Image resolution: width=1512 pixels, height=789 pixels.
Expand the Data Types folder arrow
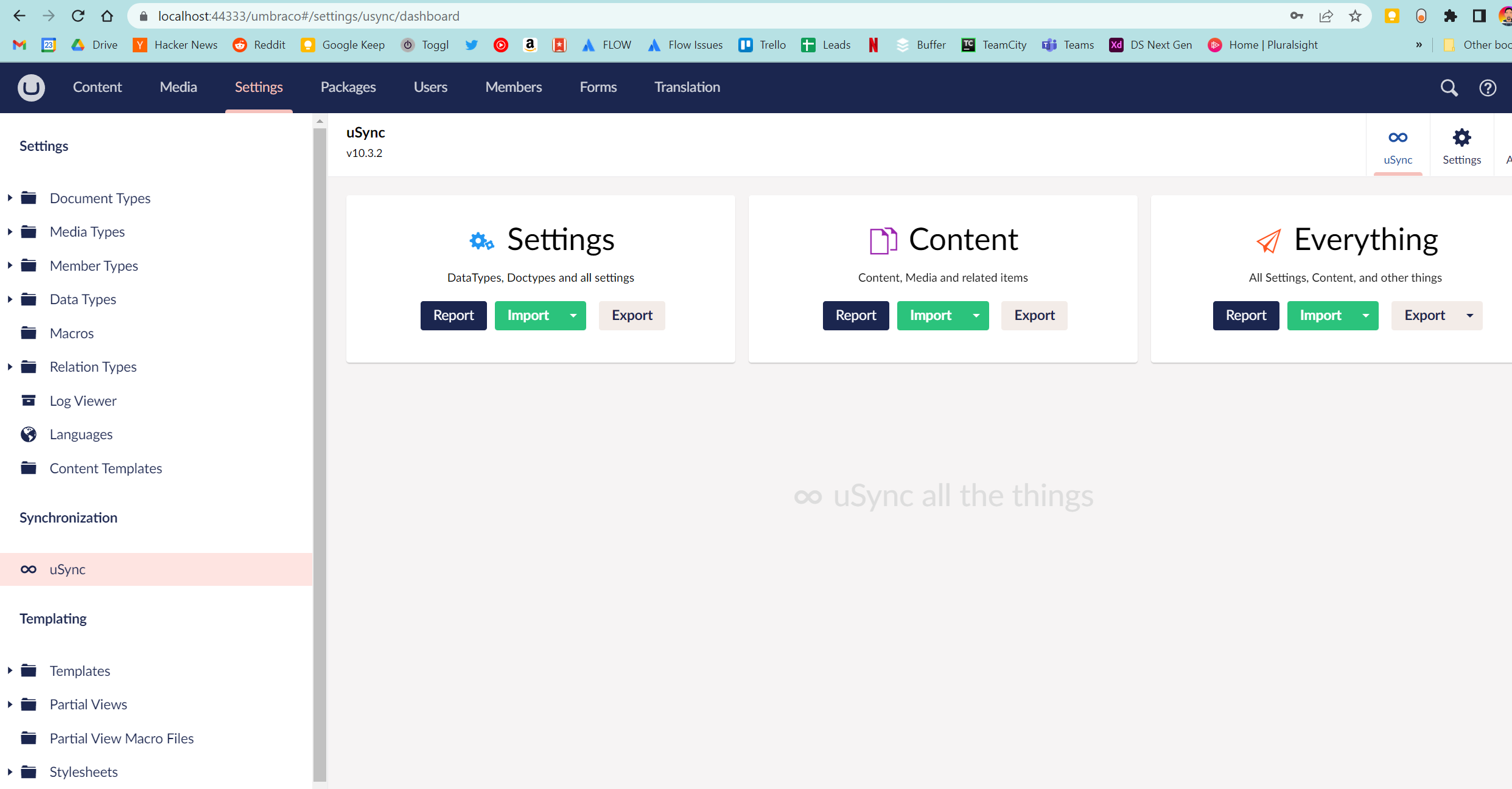tap(10, 299)
